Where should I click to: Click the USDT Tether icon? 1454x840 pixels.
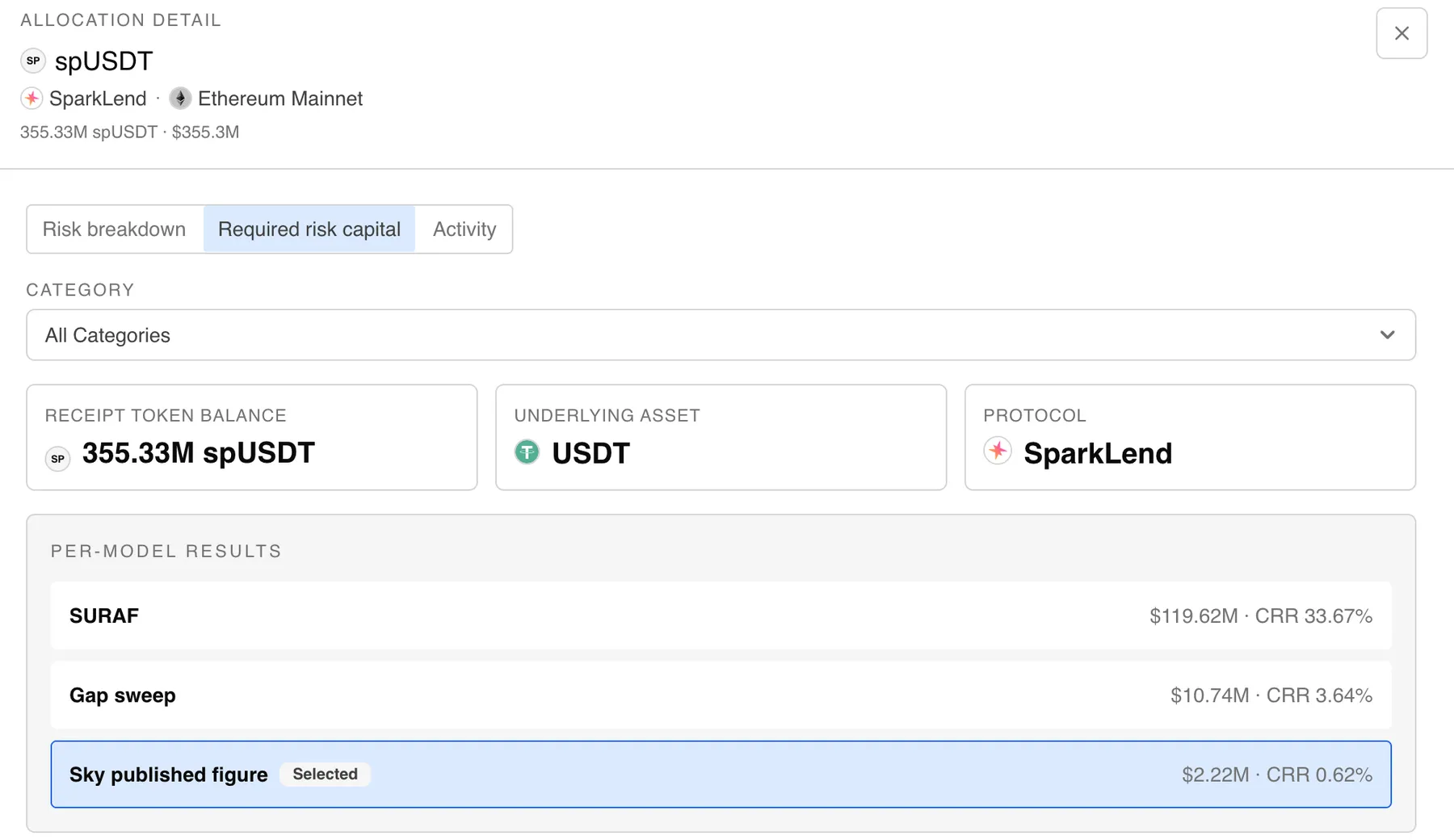tap(527, 452)
